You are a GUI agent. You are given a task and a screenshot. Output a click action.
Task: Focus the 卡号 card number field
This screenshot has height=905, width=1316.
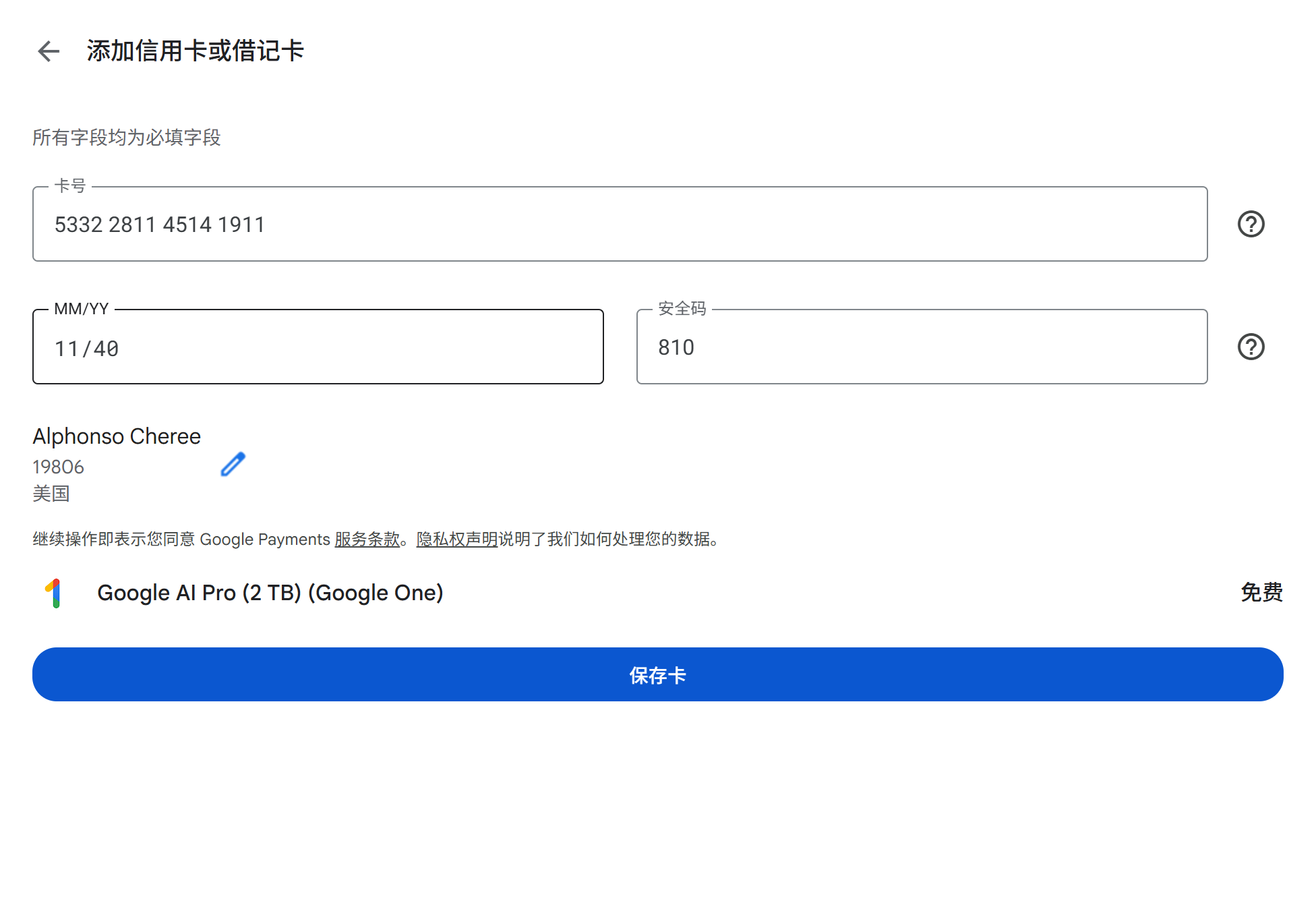pyautogui.click(x=619, y=224)
